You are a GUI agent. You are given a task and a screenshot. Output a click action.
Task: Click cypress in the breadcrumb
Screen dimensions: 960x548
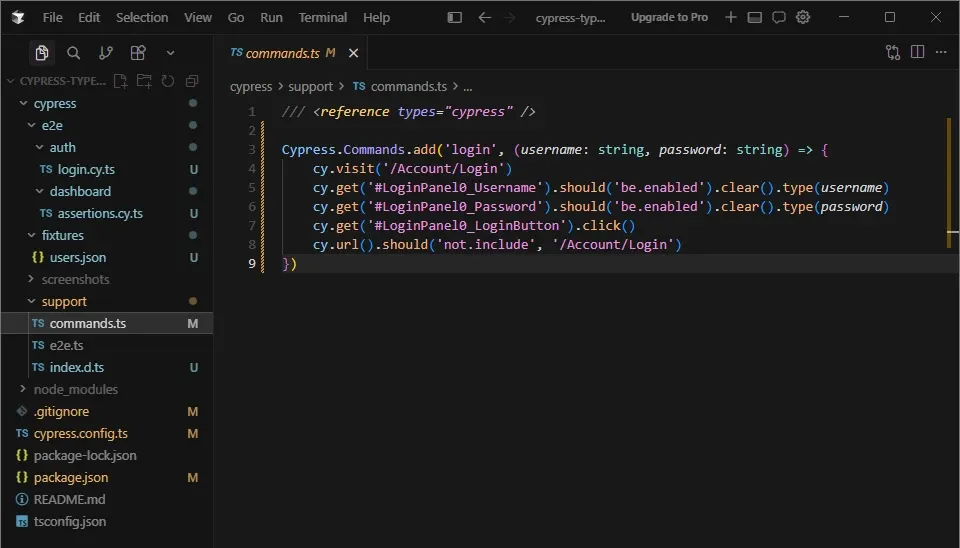(x=251, y=87)
